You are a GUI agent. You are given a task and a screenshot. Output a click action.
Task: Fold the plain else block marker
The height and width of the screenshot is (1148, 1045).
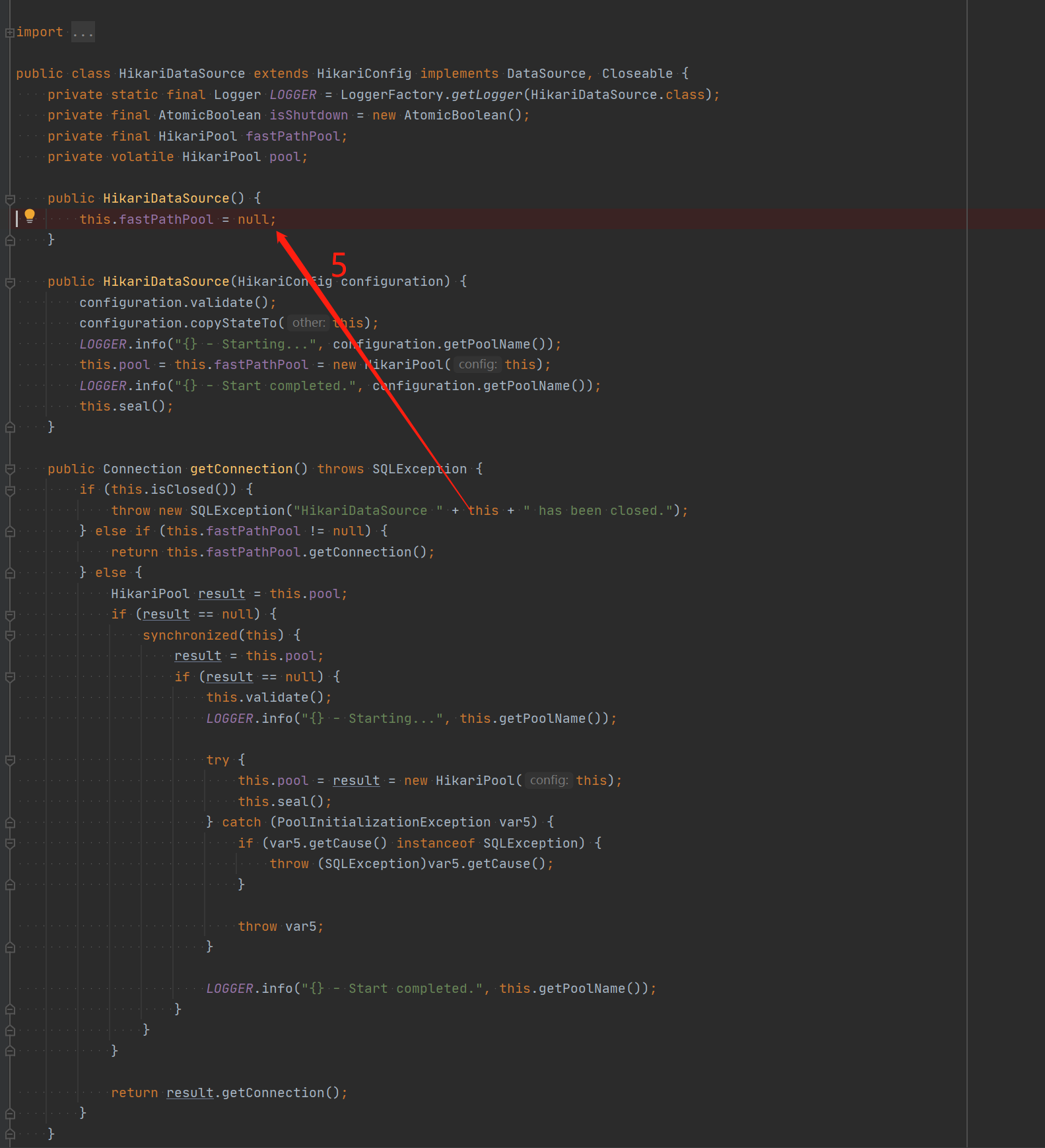point(10,573)
